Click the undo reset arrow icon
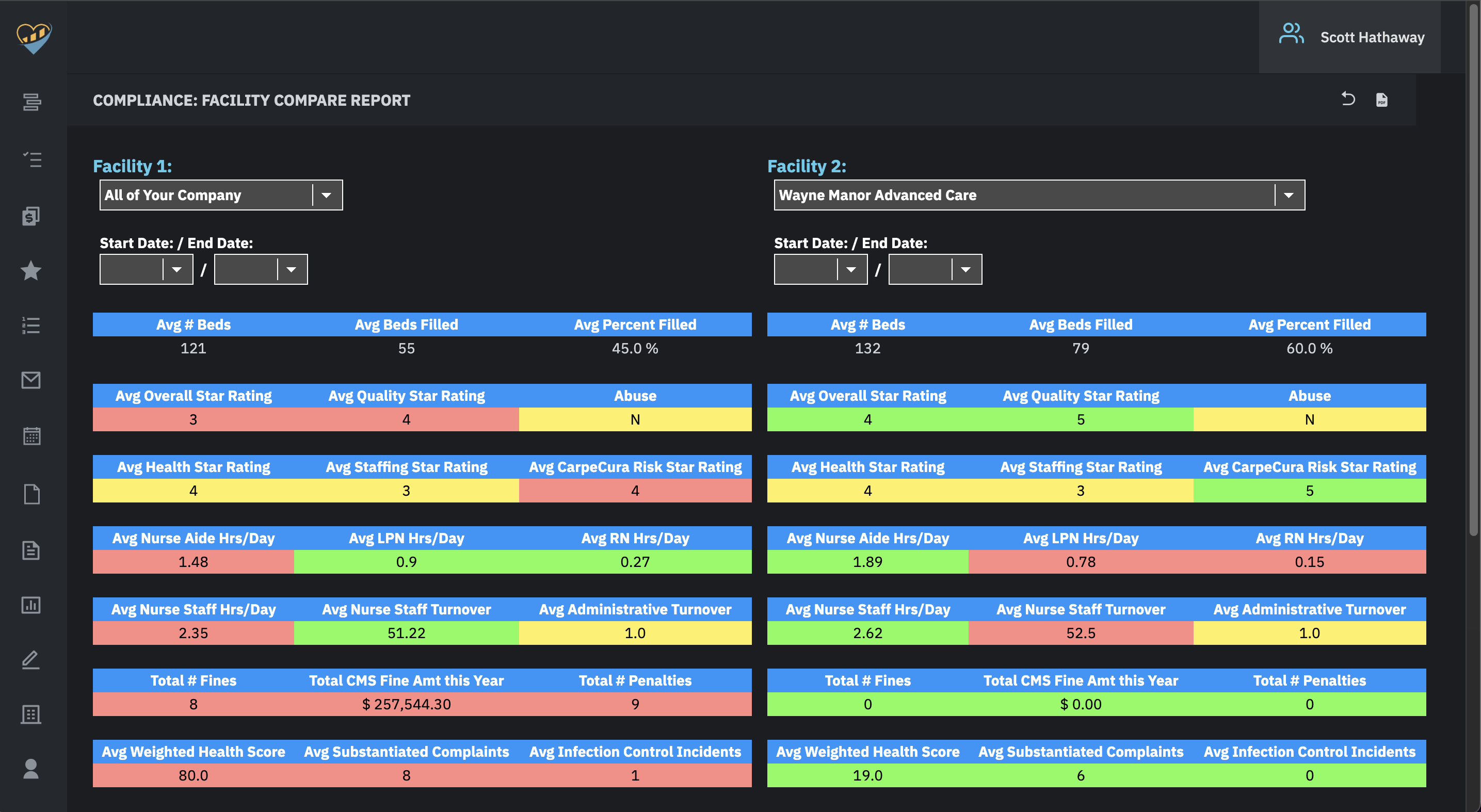Screen dimensions: 1481x812 coord(1348,100)
